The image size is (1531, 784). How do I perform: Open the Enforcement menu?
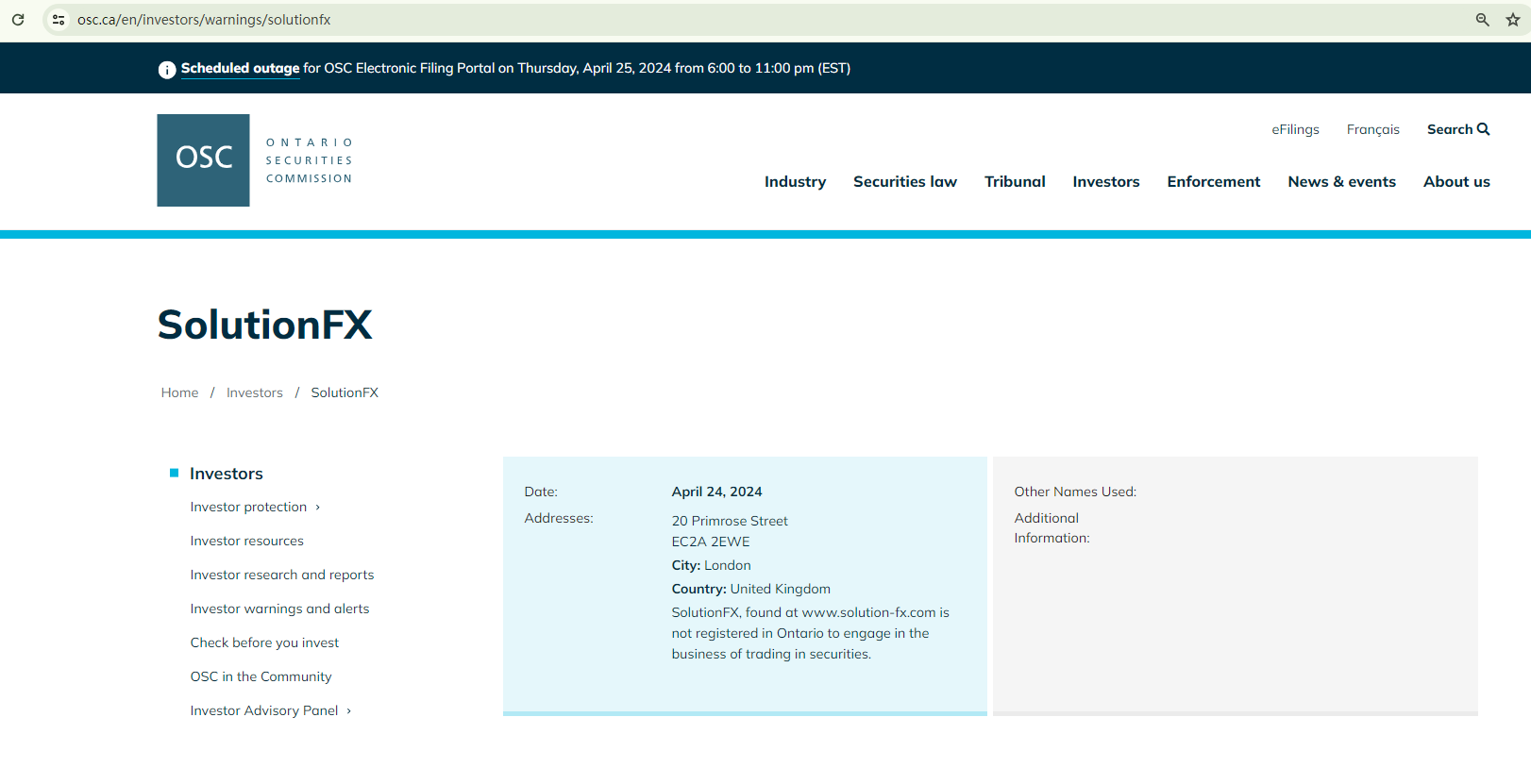[x=1213, y=182]
